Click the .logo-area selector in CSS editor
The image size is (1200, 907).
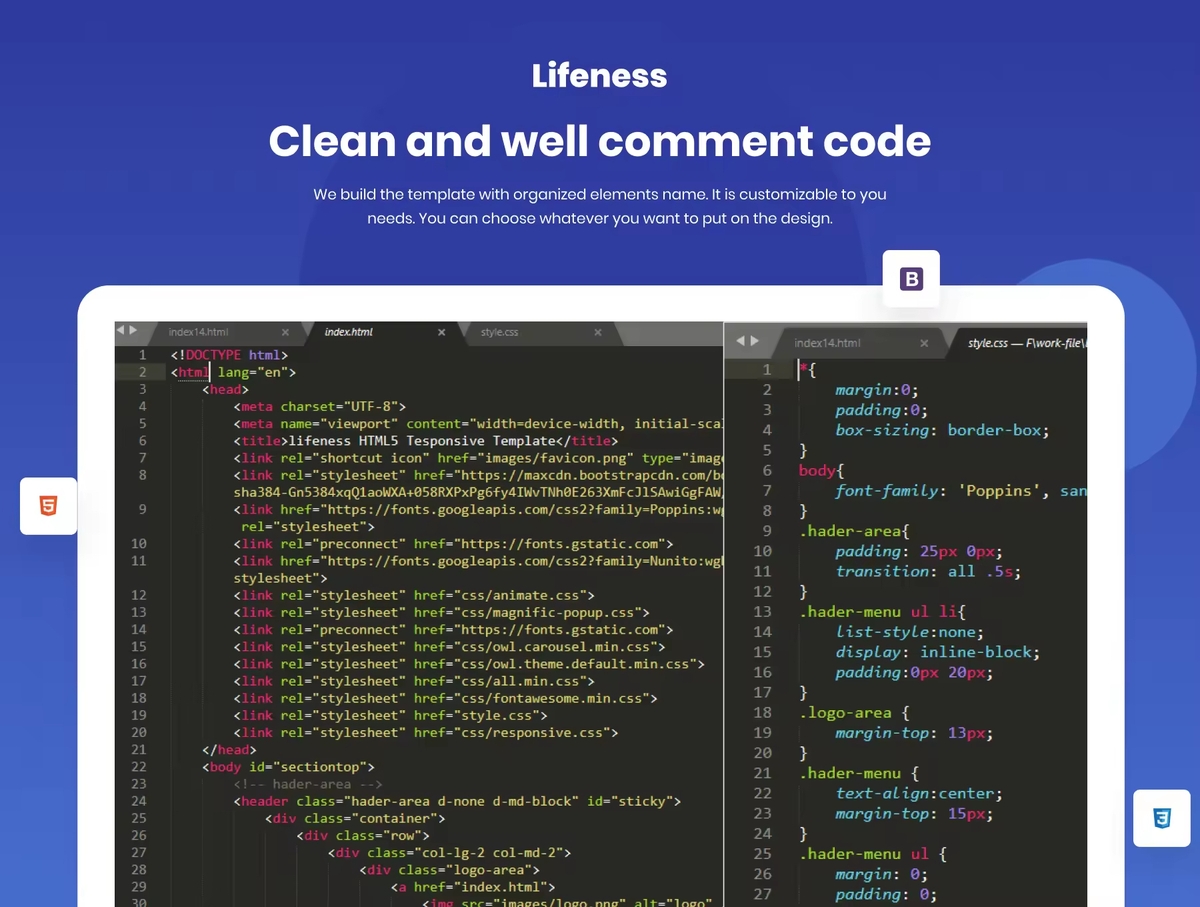tap(845, 713)
